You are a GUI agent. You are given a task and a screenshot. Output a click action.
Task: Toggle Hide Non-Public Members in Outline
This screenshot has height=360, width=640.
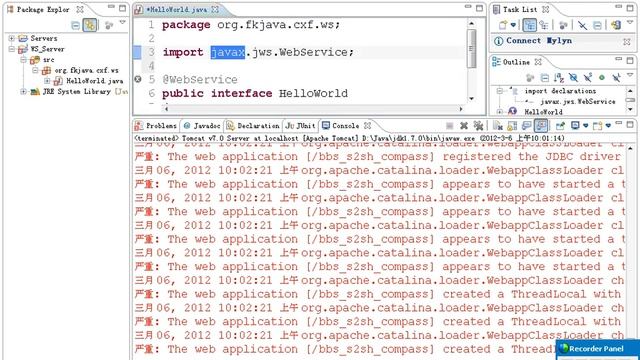point(602,77)
